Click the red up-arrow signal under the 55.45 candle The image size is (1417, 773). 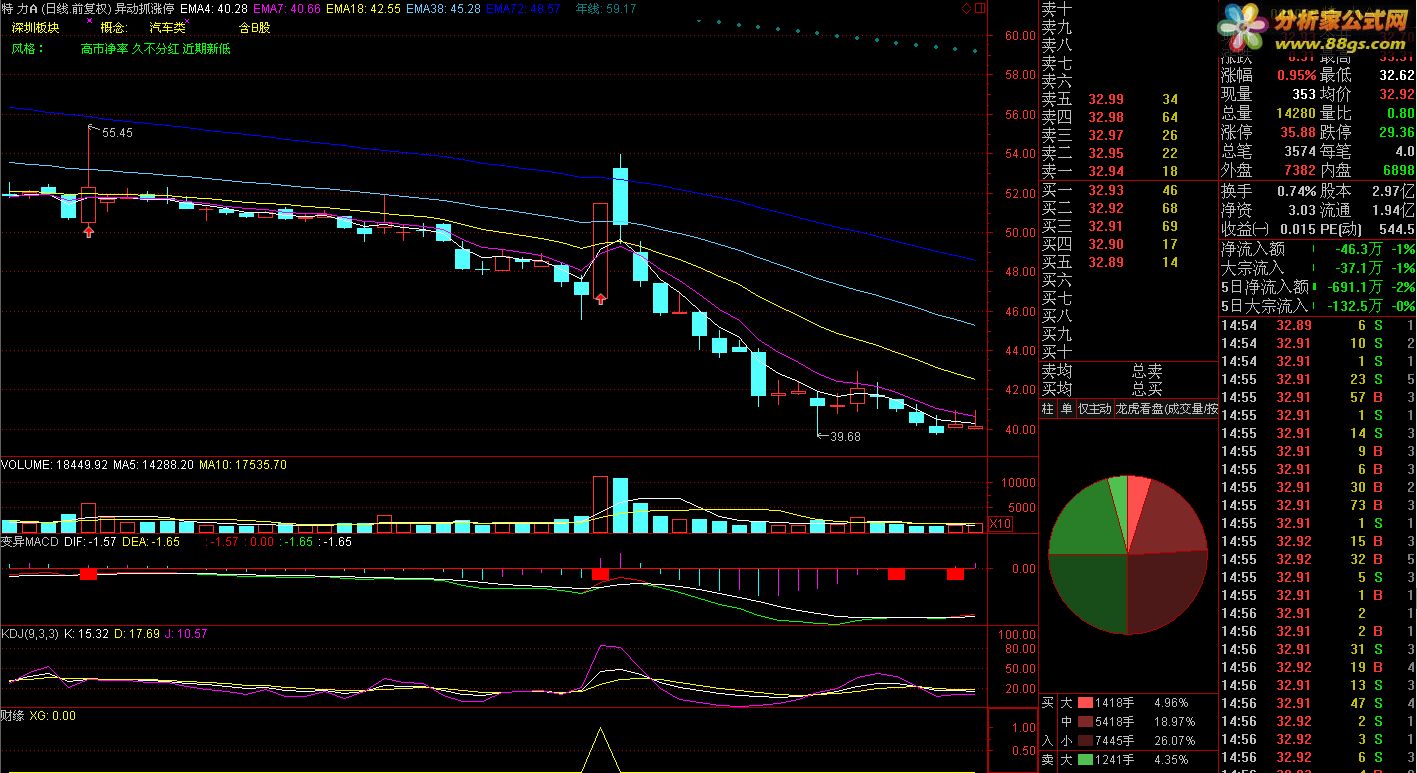click(88, 231)
